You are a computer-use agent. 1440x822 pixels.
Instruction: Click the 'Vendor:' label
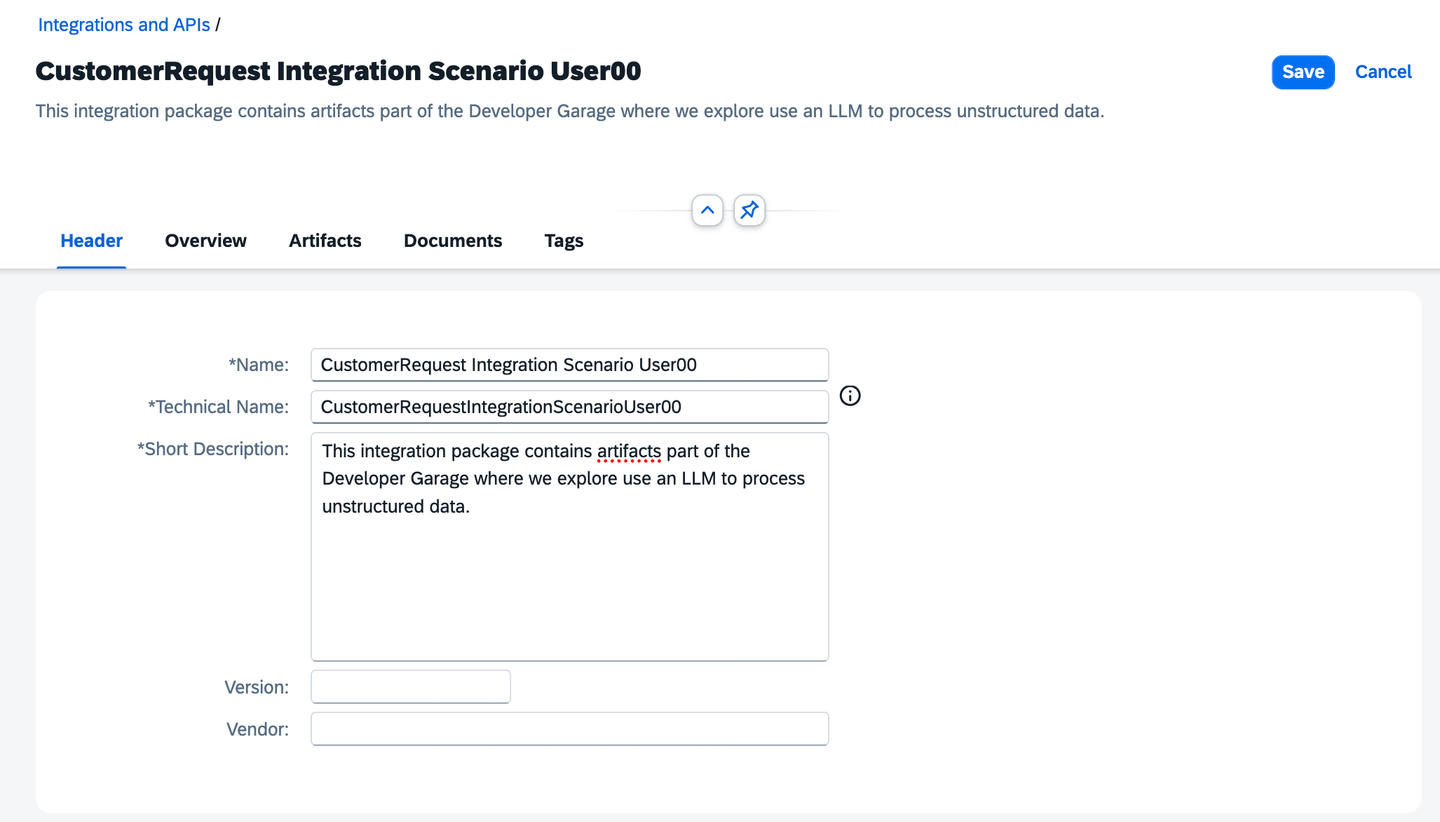click(258, 729)
